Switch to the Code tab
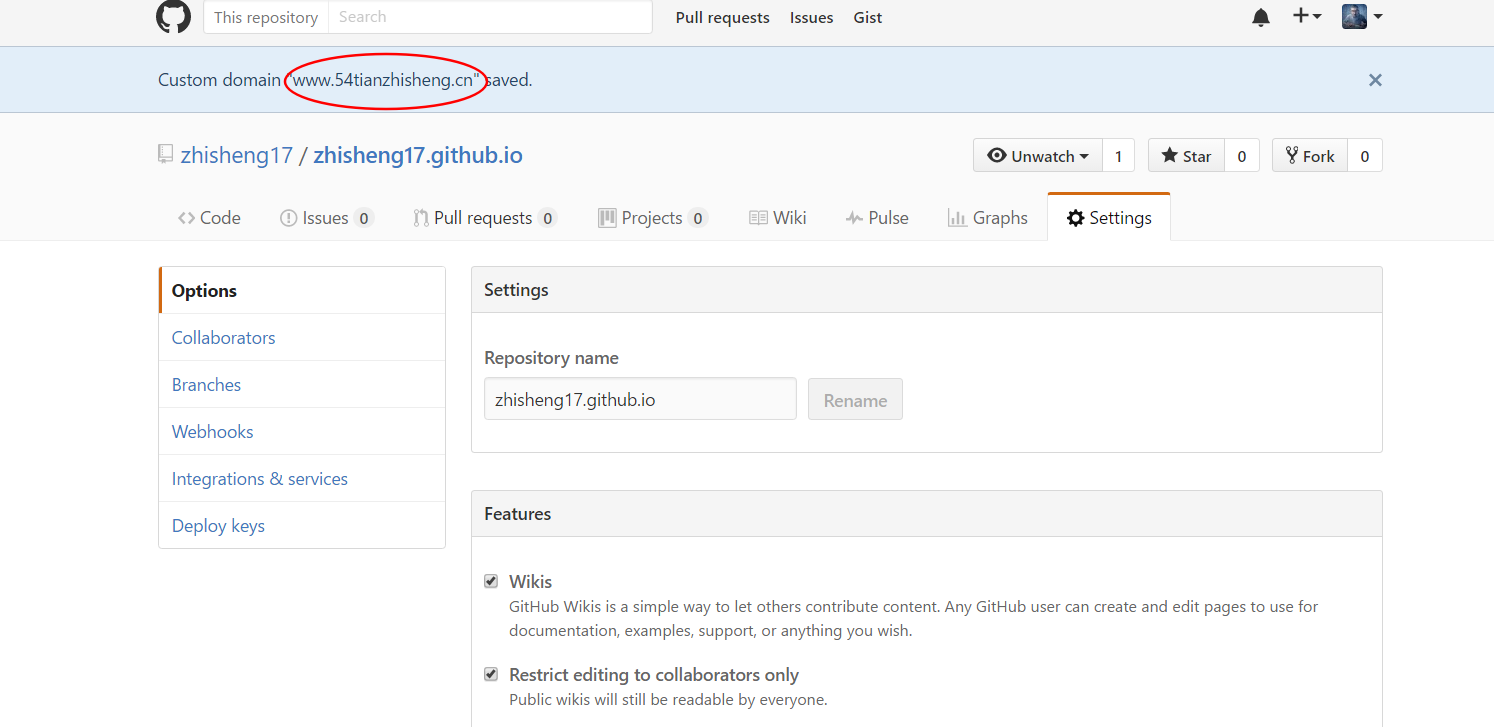 coord(209,218)
